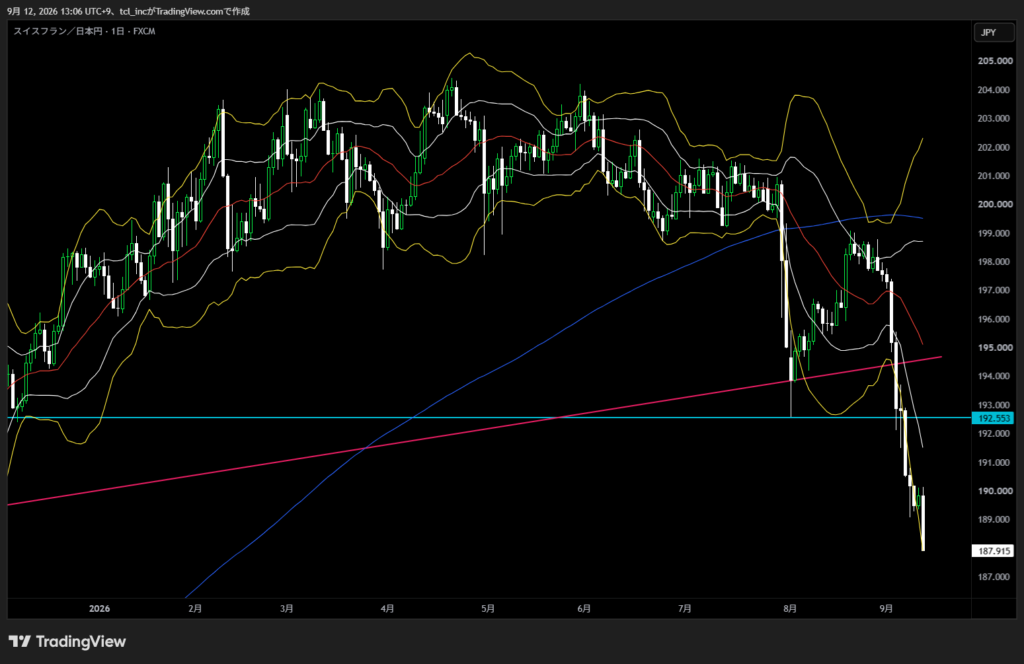The width and height of the screenshot is (1024, 664).
Task: Click the TradingView logo icon
Action: pos(20,641)
